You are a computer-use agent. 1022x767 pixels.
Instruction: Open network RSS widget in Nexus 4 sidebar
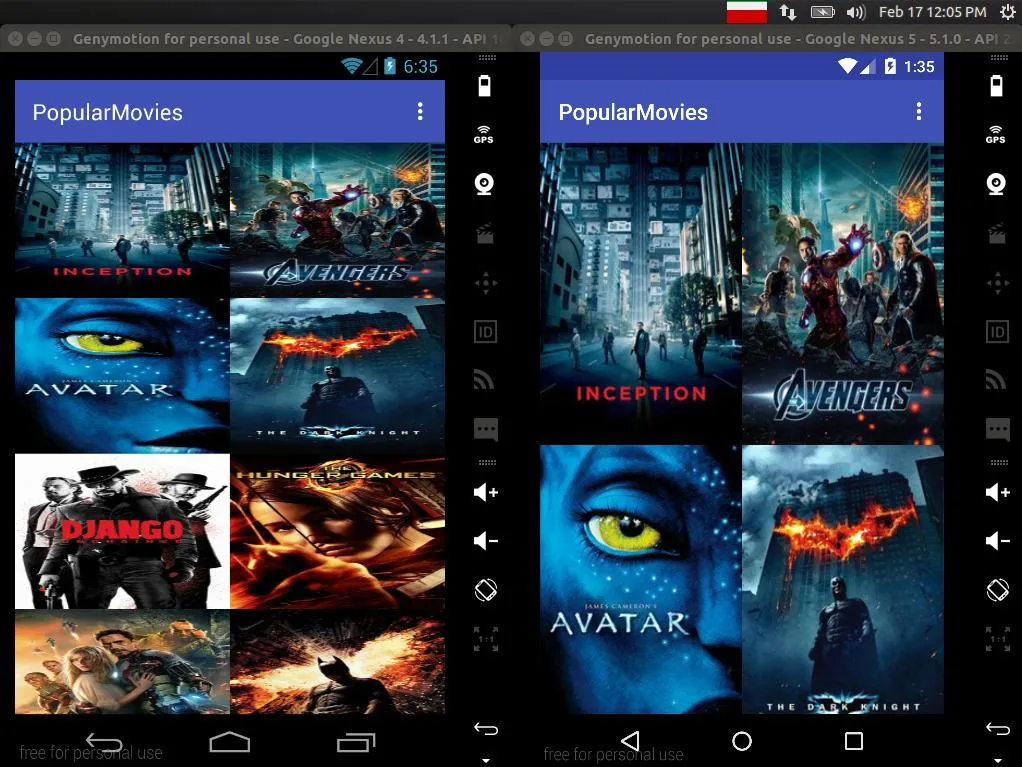pos(484,380)
